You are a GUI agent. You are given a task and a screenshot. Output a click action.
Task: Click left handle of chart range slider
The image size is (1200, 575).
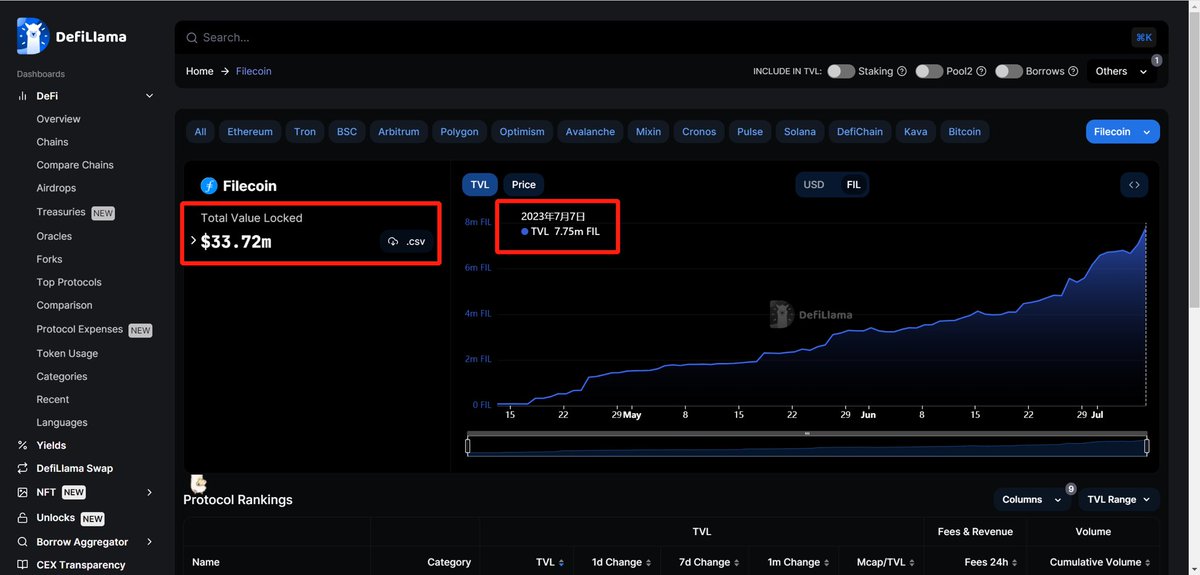coord(468,446)
